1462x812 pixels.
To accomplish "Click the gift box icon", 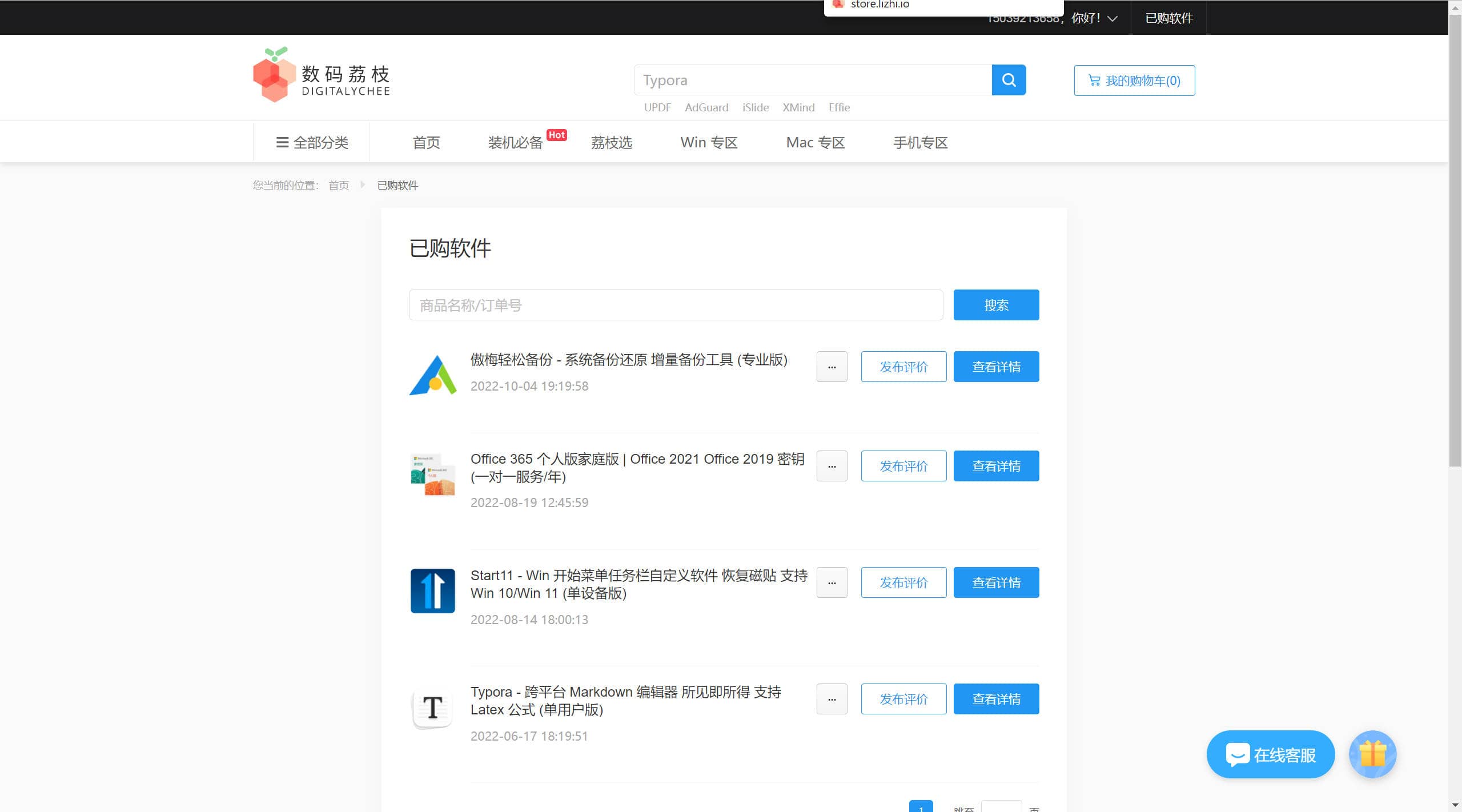I will coord(1372,754).
